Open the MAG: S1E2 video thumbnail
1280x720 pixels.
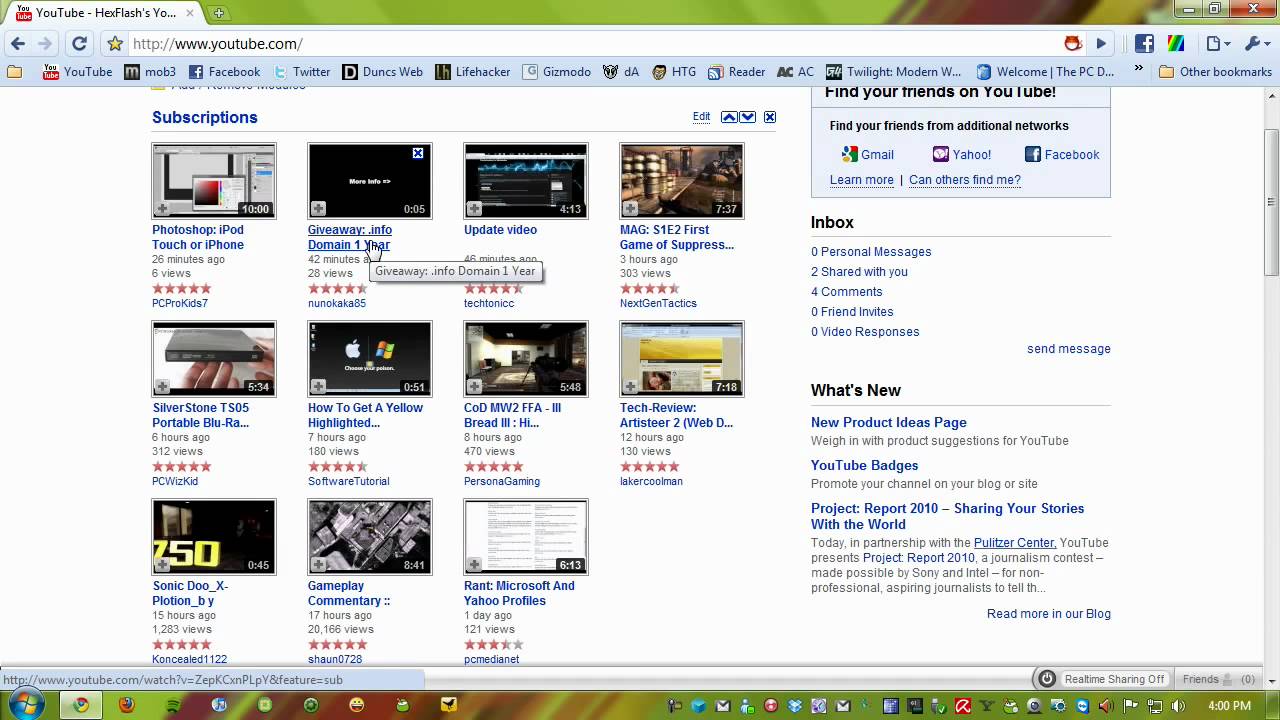682,181
